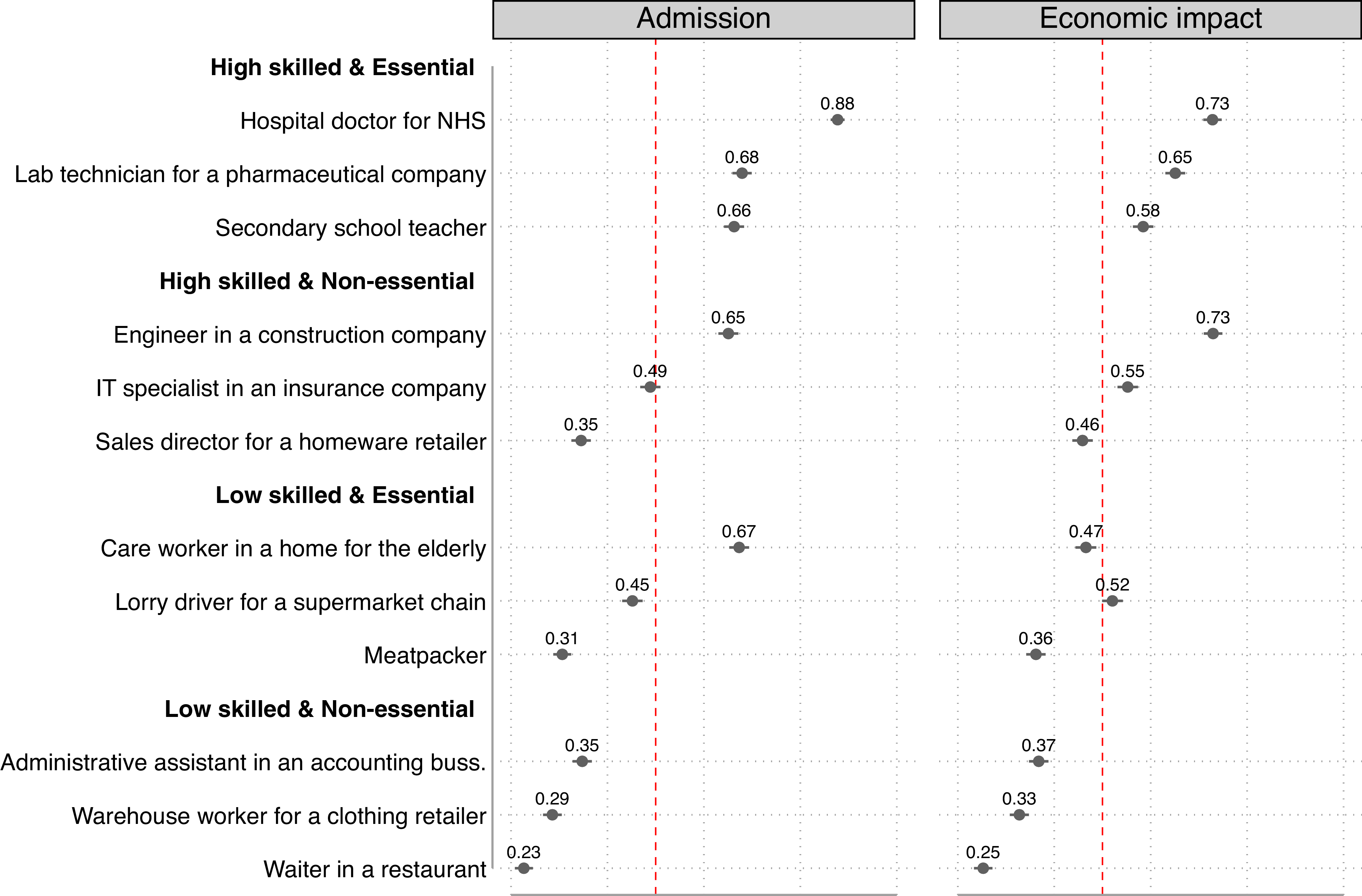Viewport: 1362px width, 896px height.
Task: Click the Waiter in a restaurant label
Action: [x=375, y=870]
